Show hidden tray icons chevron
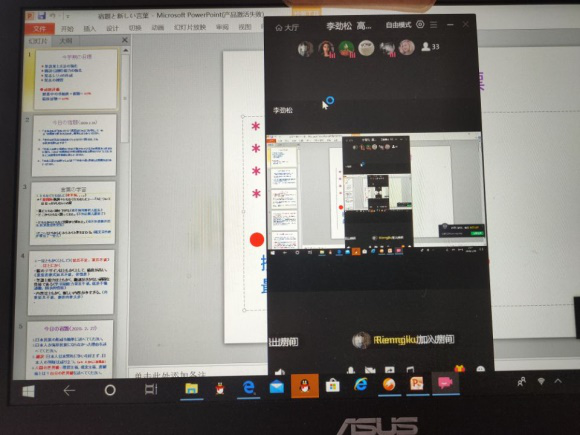 tap(558, 381)
